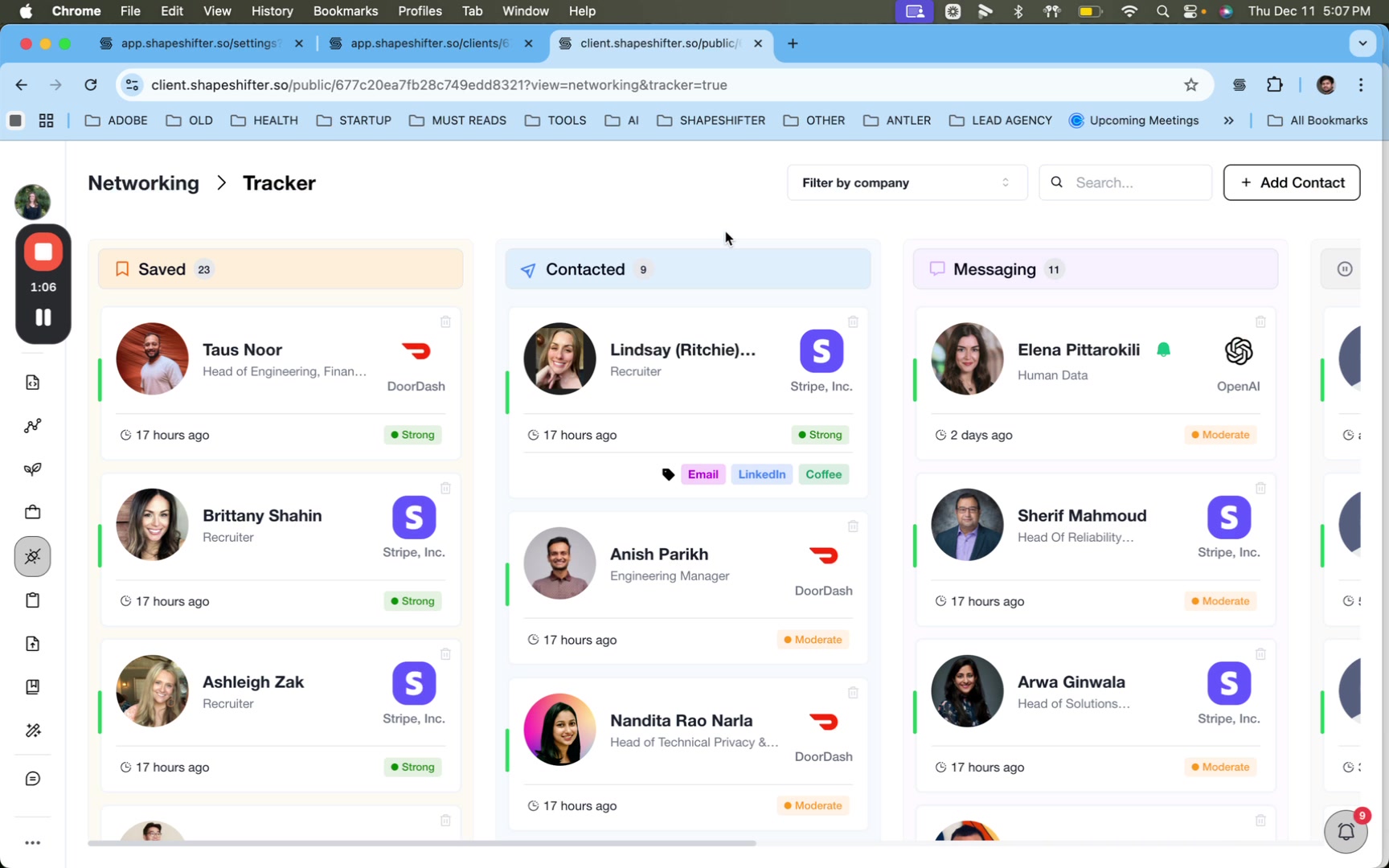The width and height of the screenshot is (1389, 868).
Task: Open the Bookmarks menu in the menu bar
Action: pyautogui.click(x=345, y=11)
